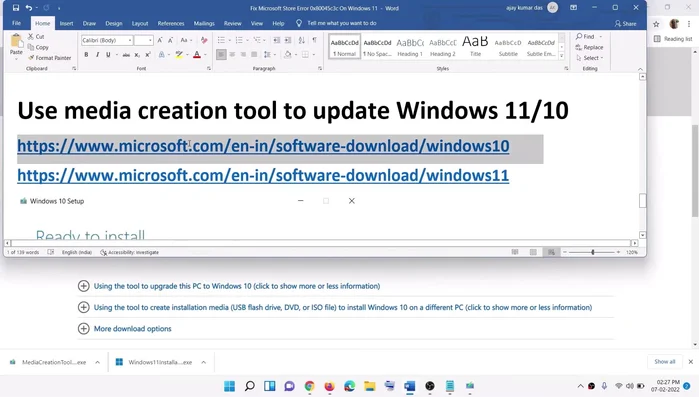Click the Copy command in Clipboard group
Image resolution: width=699 pixels, height=397 pixels.
[x=38, y=47]
